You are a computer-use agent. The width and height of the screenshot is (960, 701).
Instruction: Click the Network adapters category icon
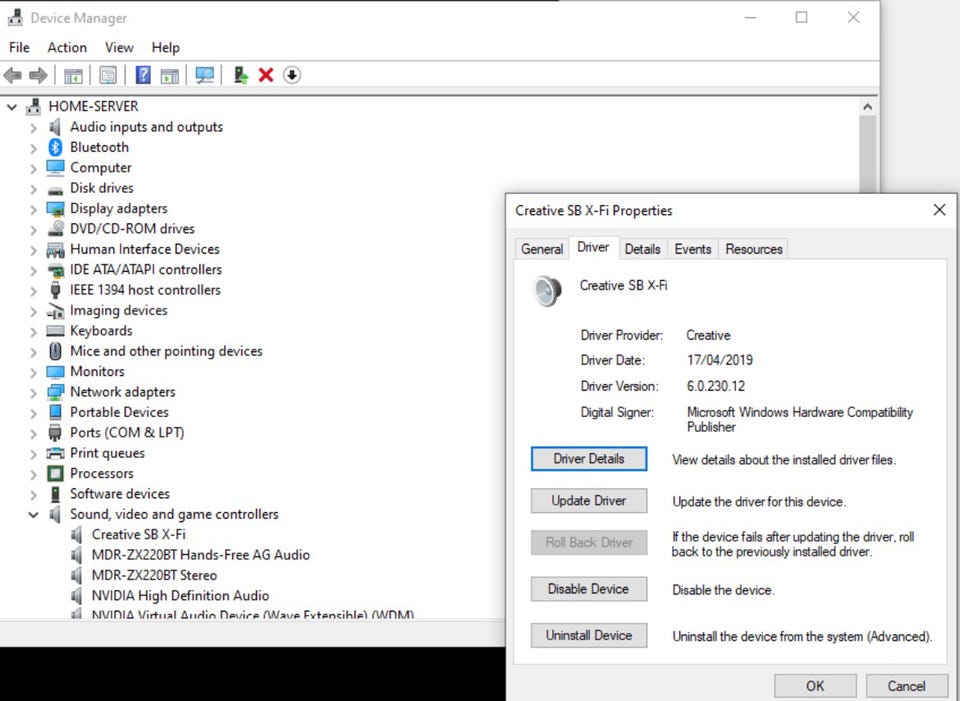point(55,392)
